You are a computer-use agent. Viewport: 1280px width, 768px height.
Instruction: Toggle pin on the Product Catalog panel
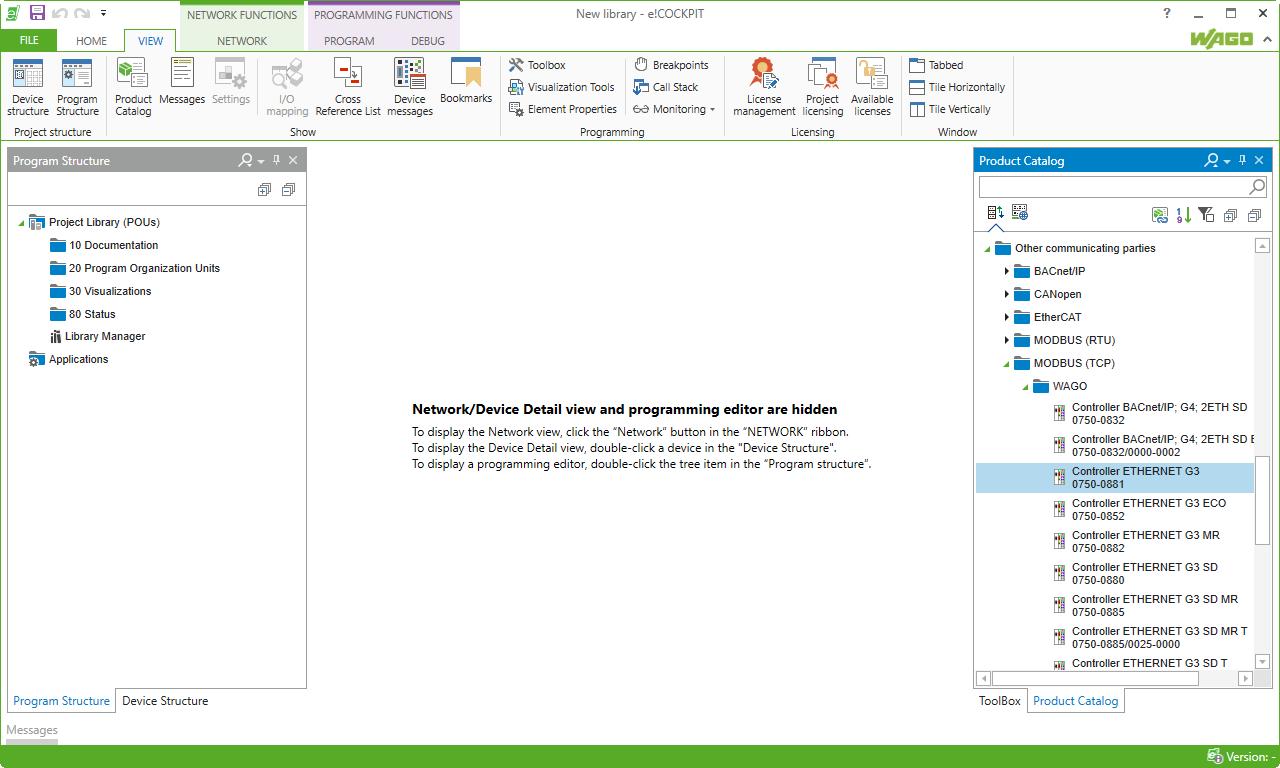[x=1243, y=160]
